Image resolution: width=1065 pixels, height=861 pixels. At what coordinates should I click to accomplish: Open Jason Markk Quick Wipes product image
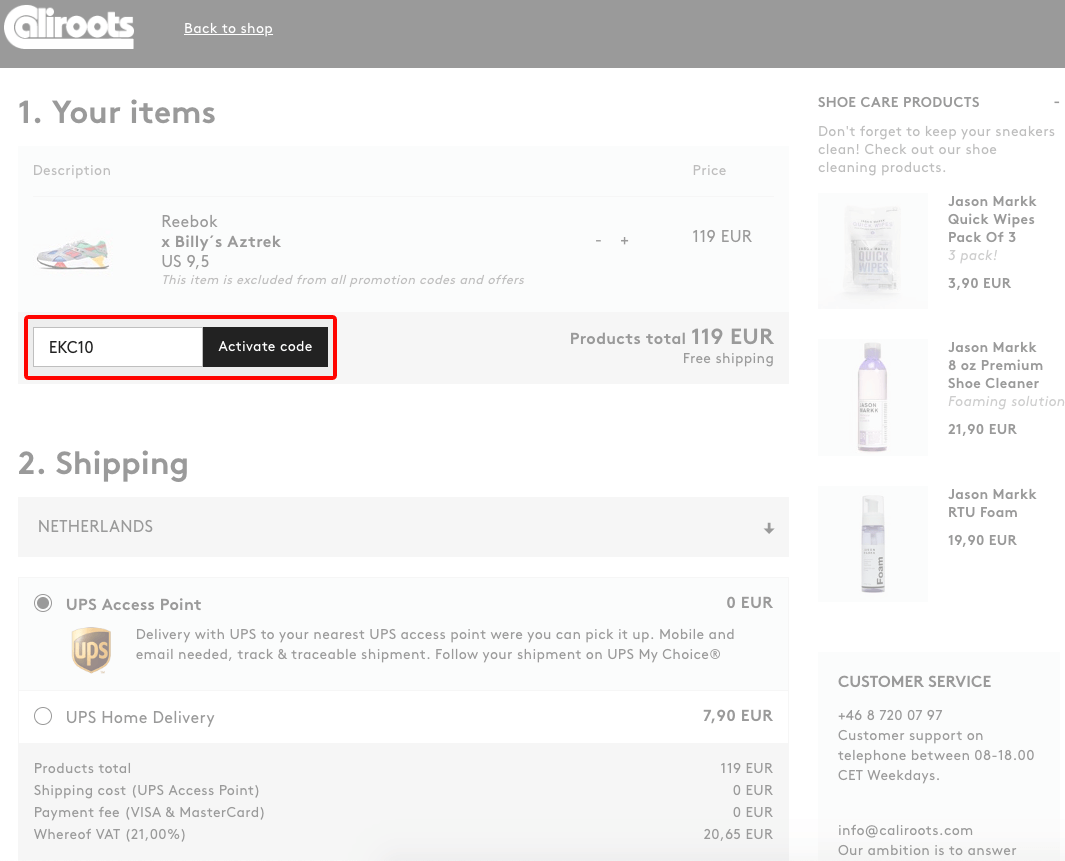point(873,251)
